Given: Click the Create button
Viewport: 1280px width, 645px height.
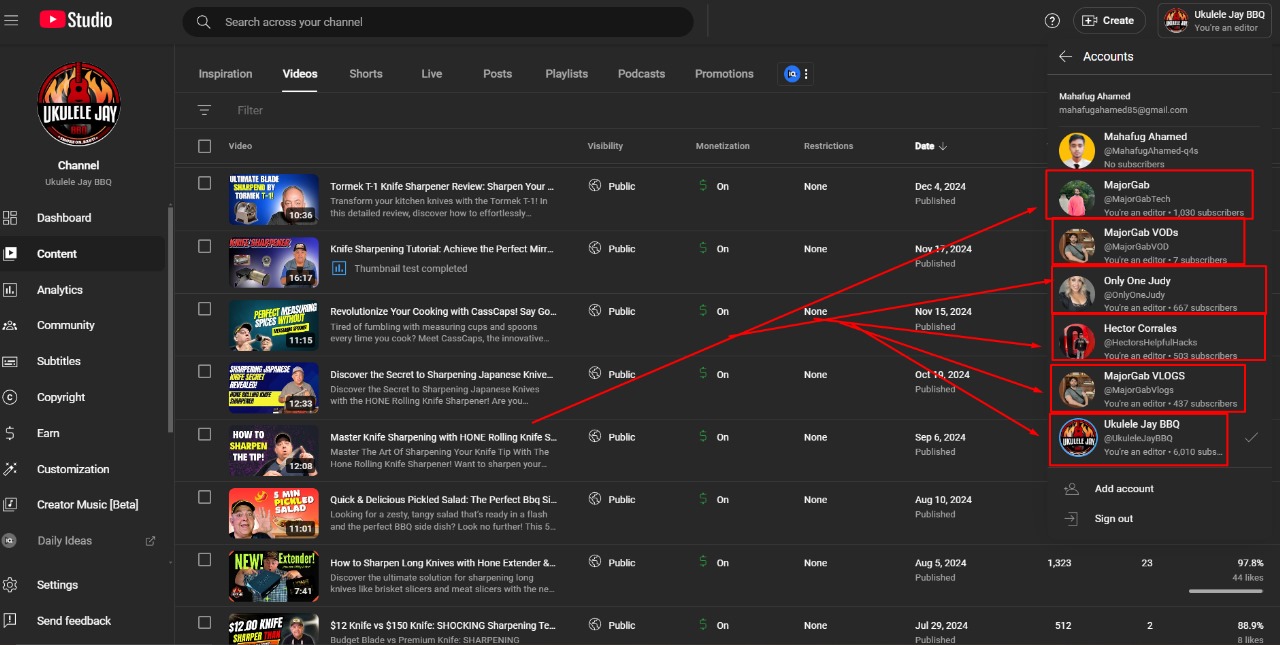Looking at the screenshot, I should pyautogui.click(x=1109, y=20).
